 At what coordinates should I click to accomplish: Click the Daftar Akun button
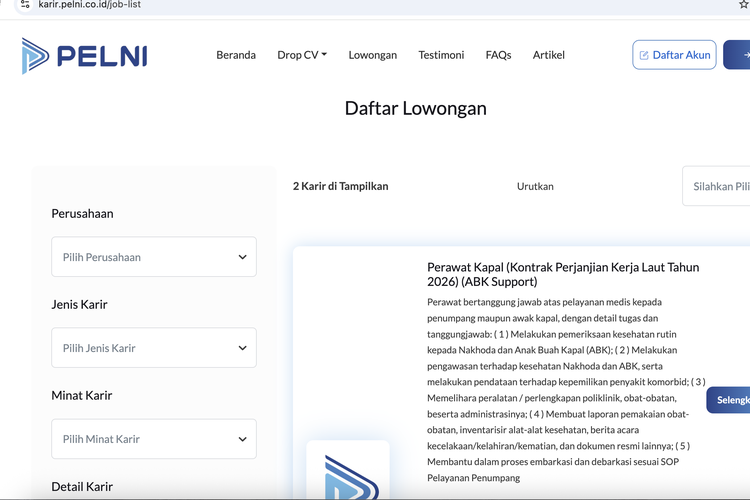pyautogui.click(x=674, y=55)
